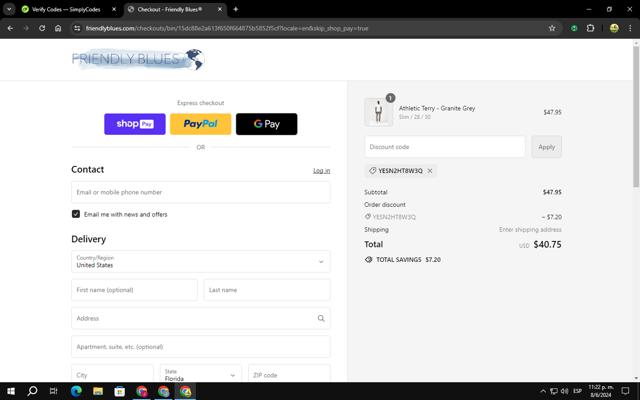Close the Checkout Friendly Blues tab
Viewport: 640px width, 400px height.
(220, 9)
